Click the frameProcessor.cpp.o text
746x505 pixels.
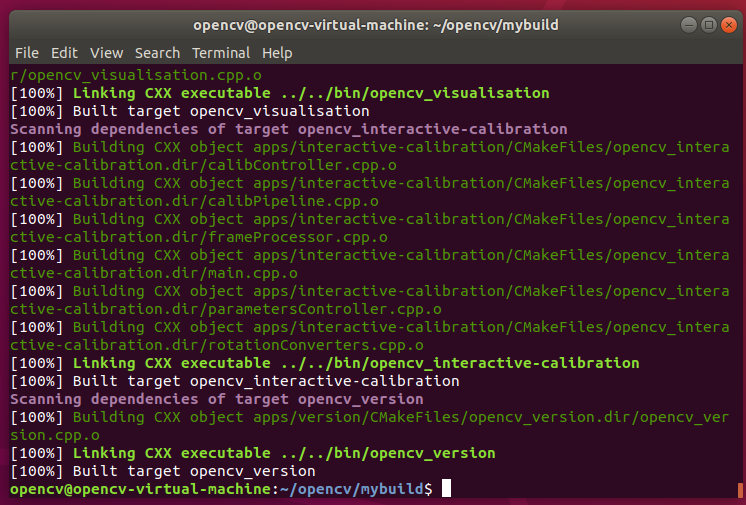click(298, 237)
